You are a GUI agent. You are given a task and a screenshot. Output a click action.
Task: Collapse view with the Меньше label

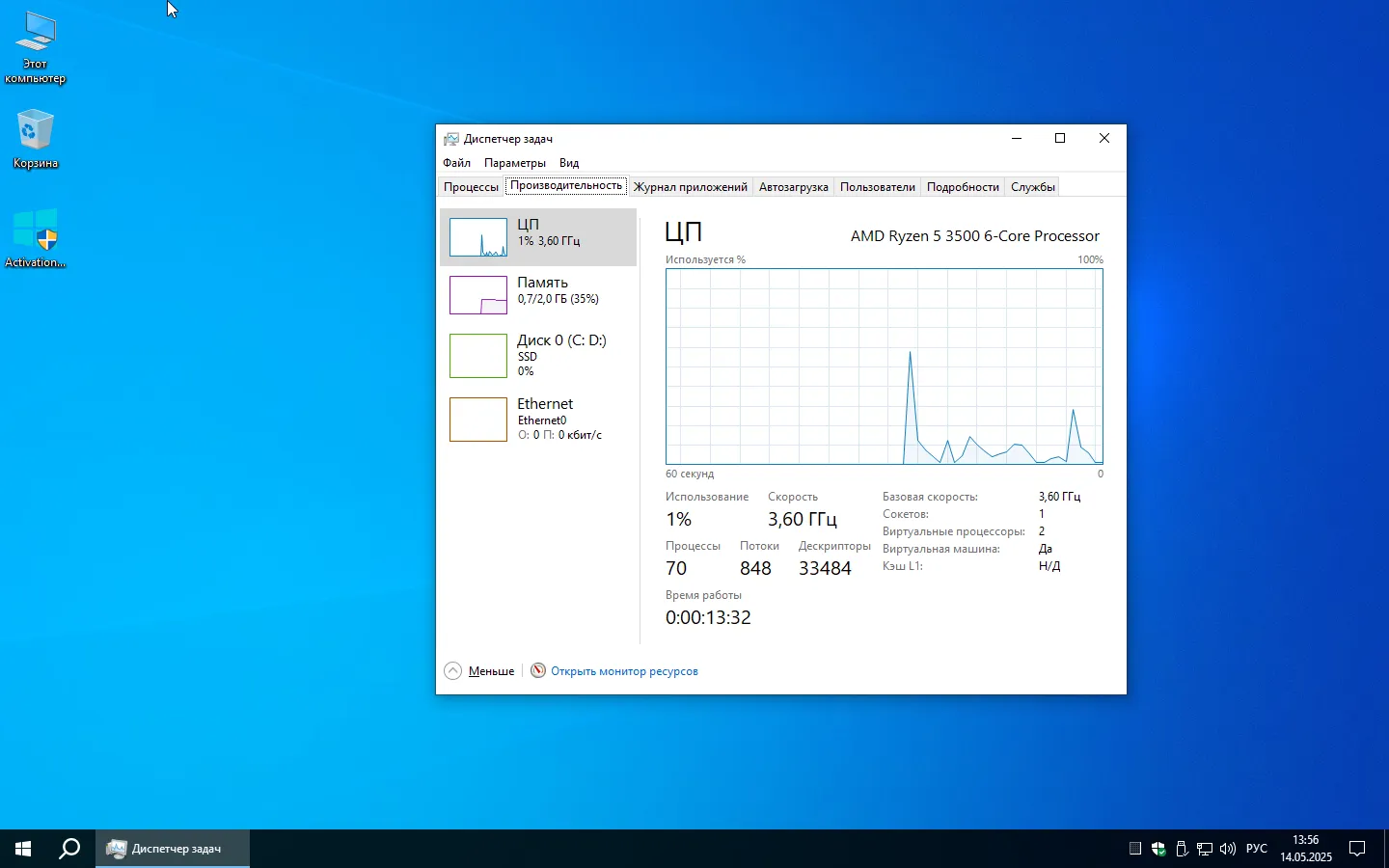[491, 671]
